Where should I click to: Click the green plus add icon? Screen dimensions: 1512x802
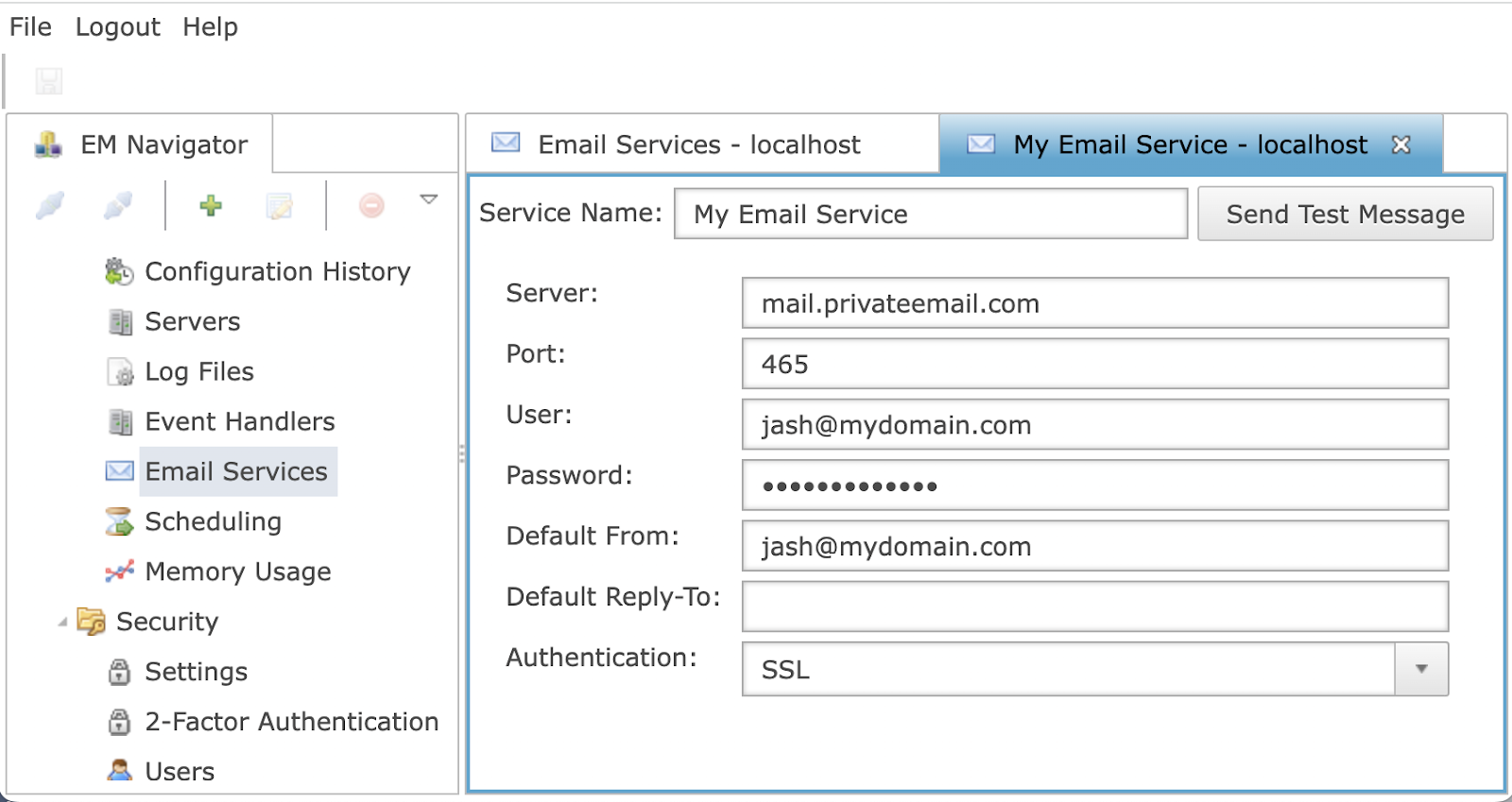(211, 205)
